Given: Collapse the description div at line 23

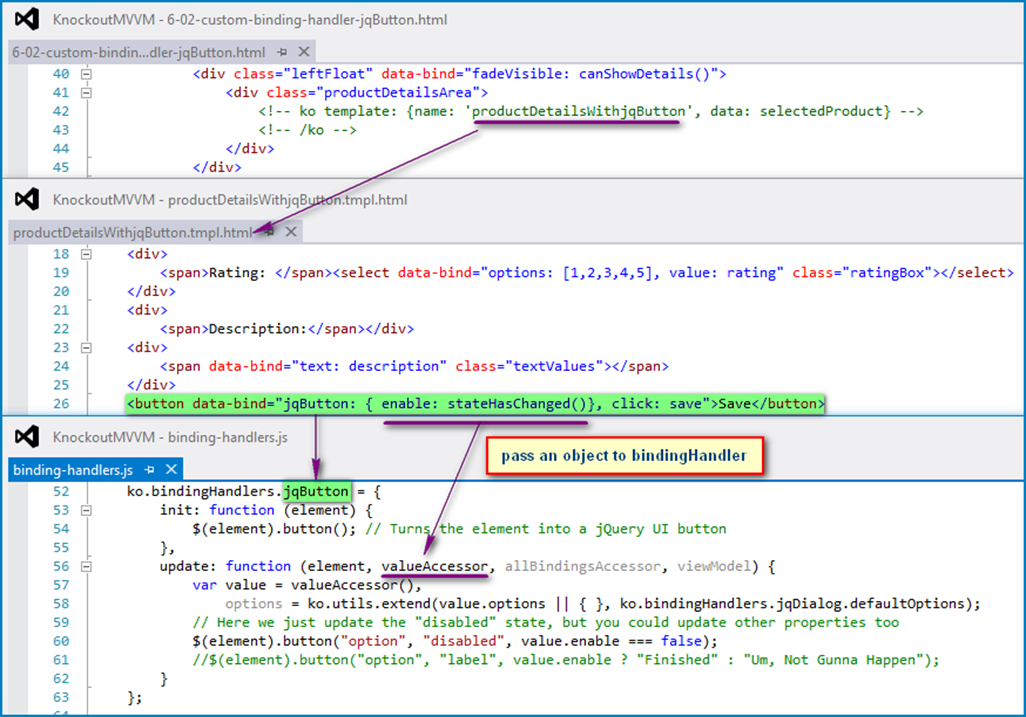Looking at the screenshot, I should (87, 348).
